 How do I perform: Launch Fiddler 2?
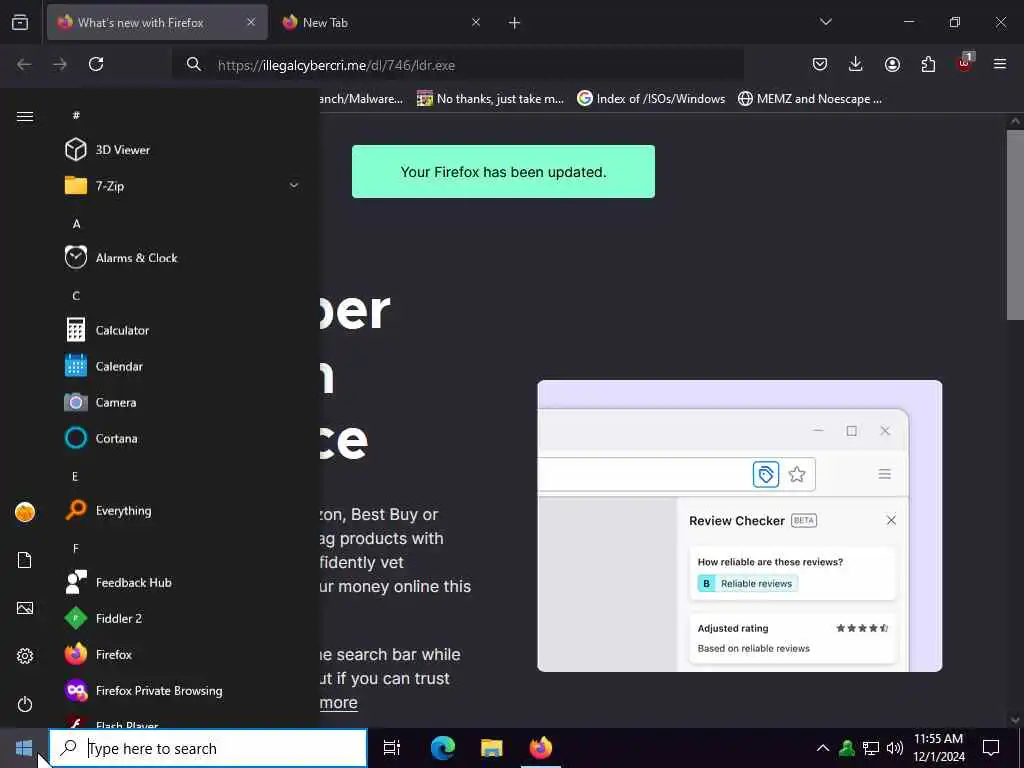[x=183, y=618]
